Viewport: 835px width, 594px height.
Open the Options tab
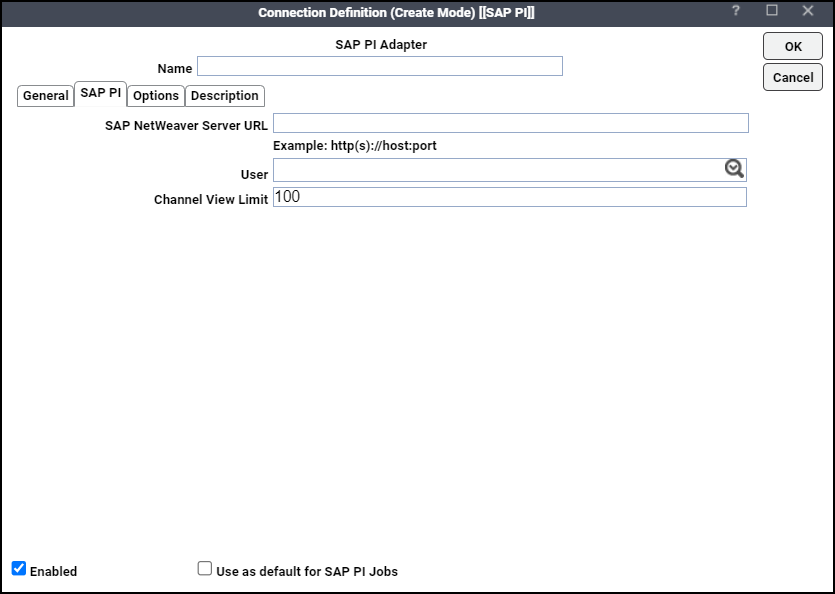tap(156, 96)
